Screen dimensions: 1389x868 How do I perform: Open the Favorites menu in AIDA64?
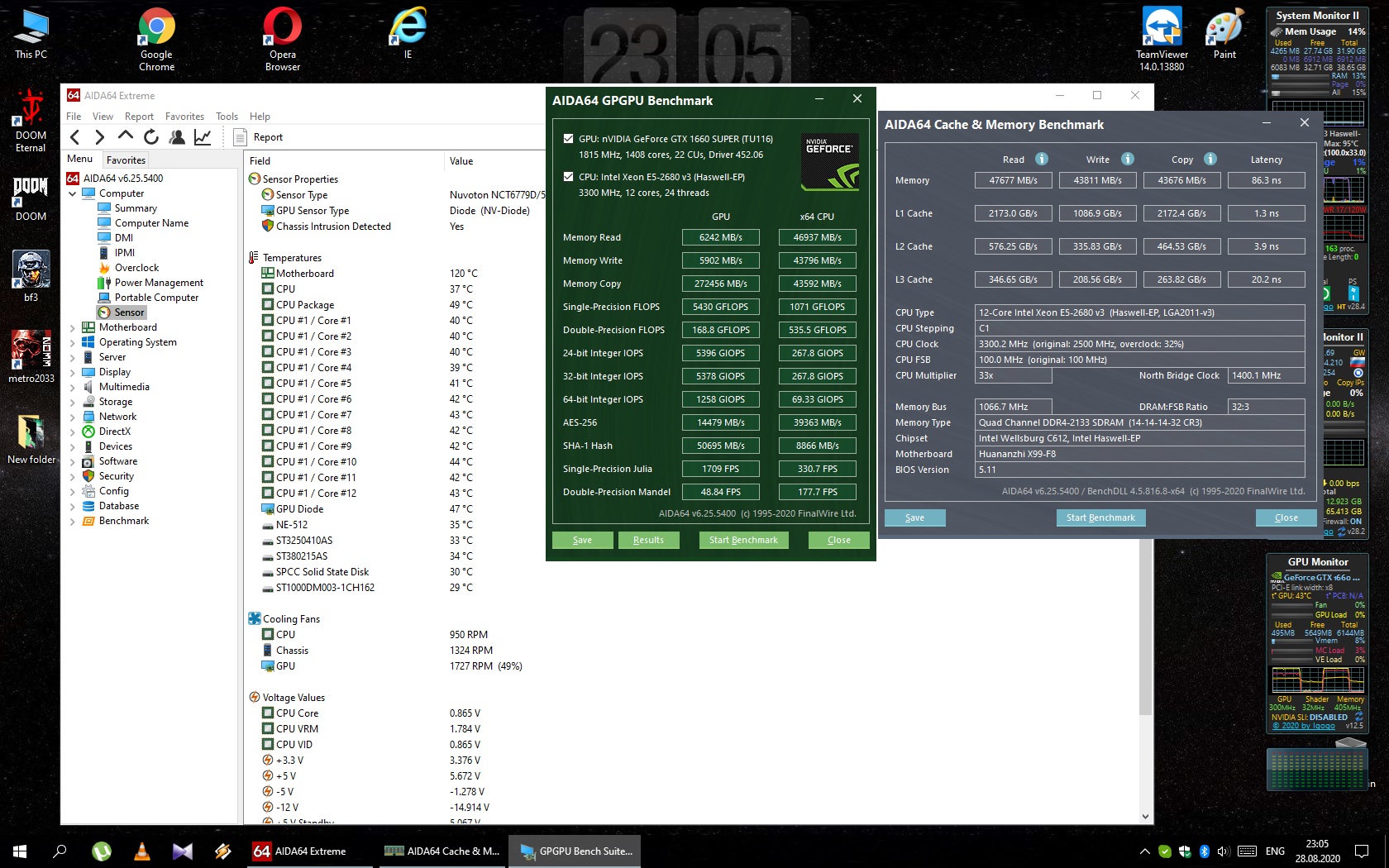pos(184,117)
